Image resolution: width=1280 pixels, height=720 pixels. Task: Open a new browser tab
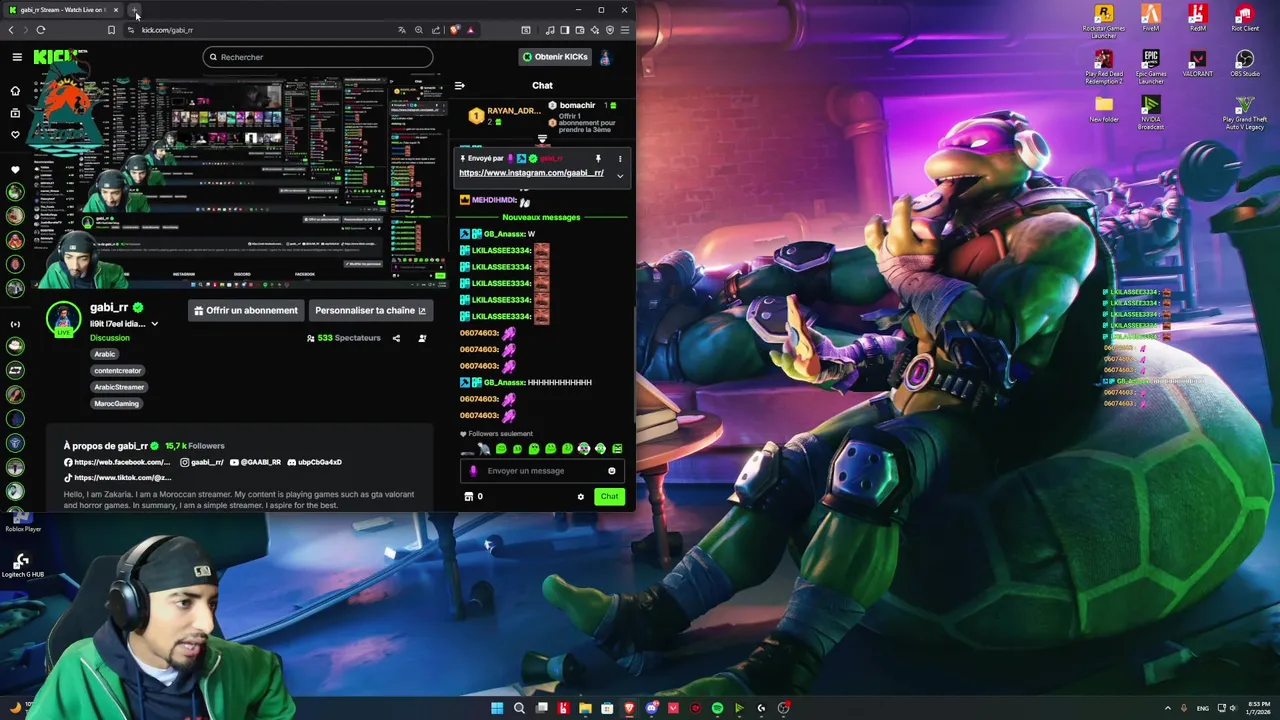click(135, 10)
